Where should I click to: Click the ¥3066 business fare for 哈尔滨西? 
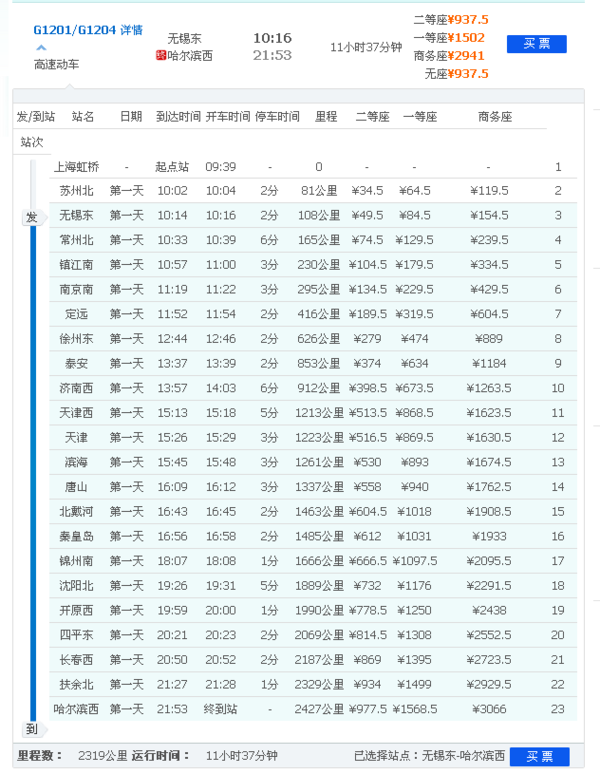(x=489, y=709)
